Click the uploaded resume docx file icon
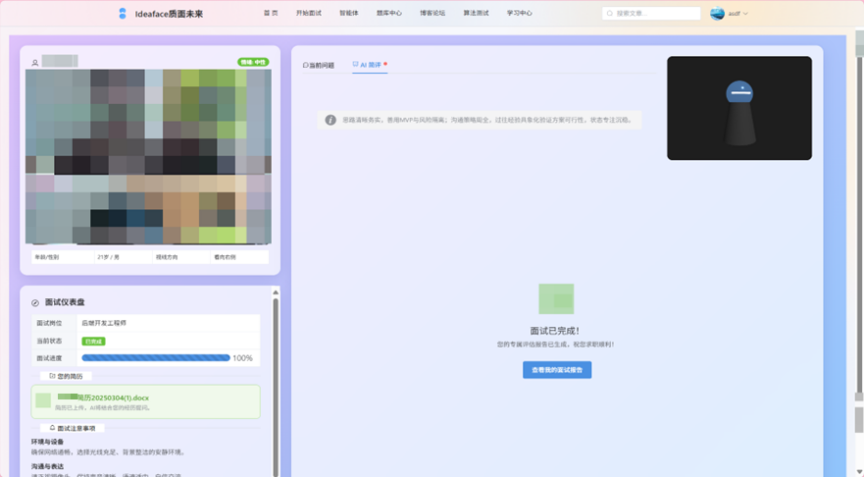 pos(43,400)
